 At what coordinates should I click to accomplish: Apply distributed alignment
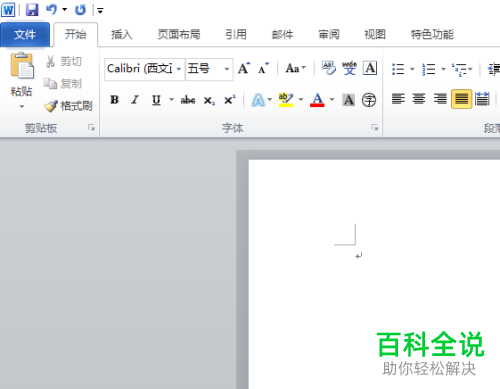482,99
